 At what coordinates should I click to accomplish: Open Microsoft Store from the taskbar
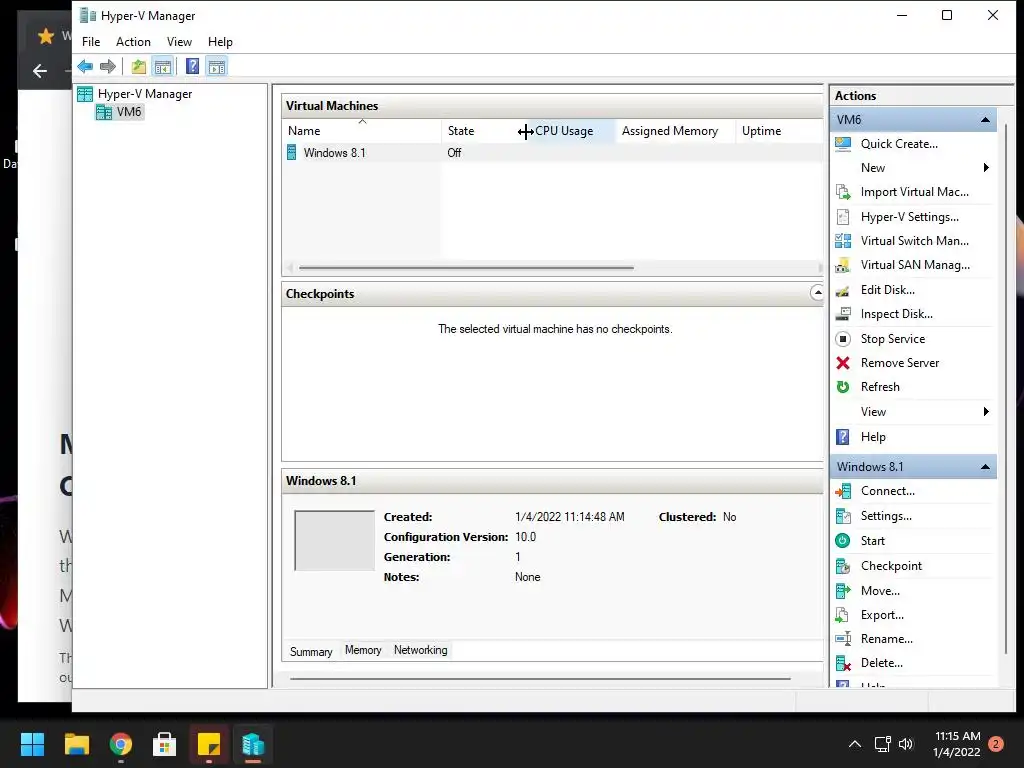[x=165, y=744]
